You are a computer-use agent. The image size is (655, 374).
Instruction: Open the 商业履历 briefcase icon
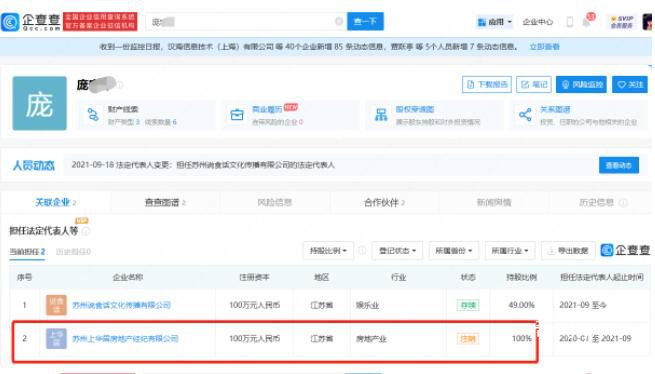click(237, 114)
